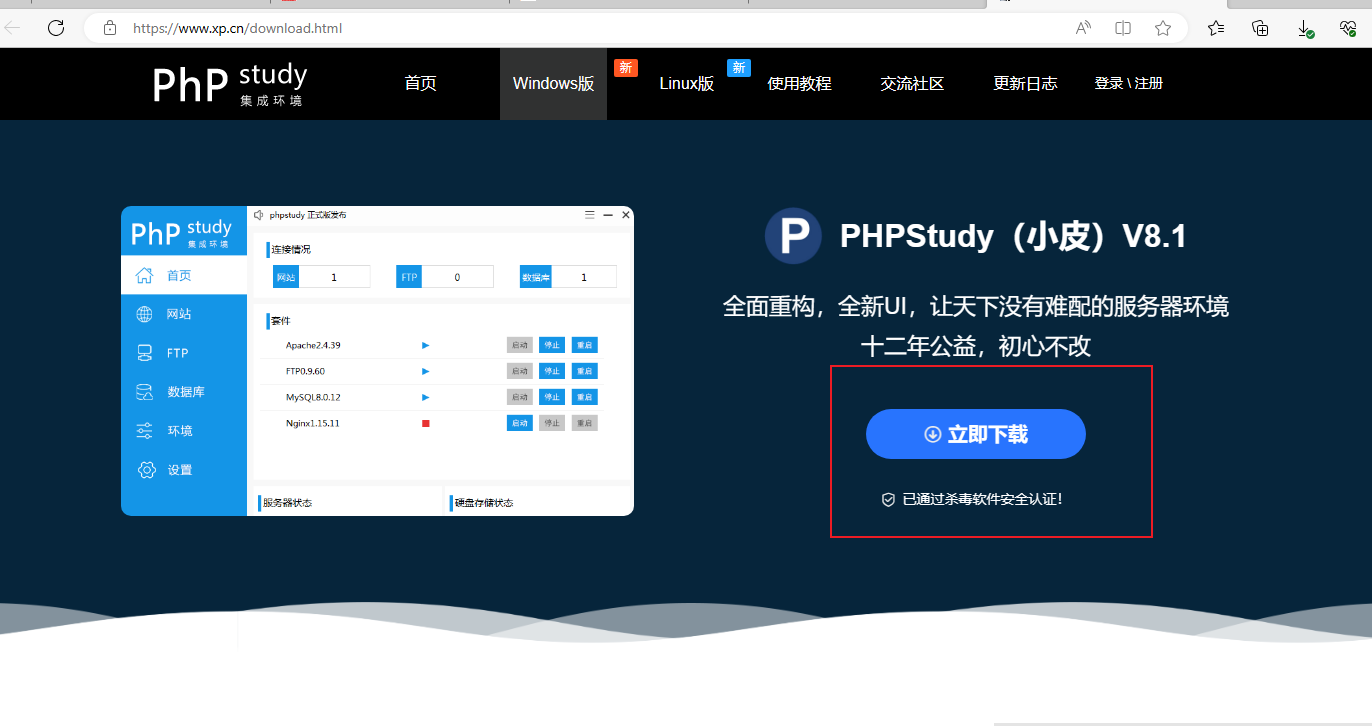
Task: Click the back arrow in browser toolbar
Action: pyautogui.click(x=13, y=28)
